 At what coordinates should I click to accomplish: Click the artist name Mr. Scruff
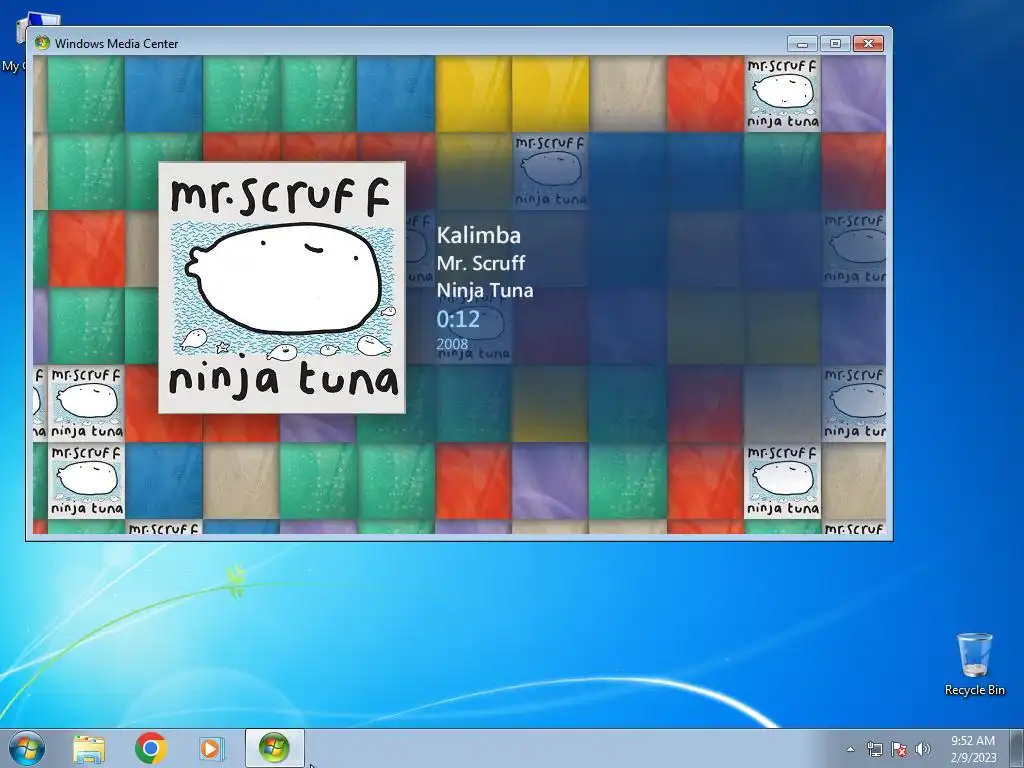tap(481, 263)
